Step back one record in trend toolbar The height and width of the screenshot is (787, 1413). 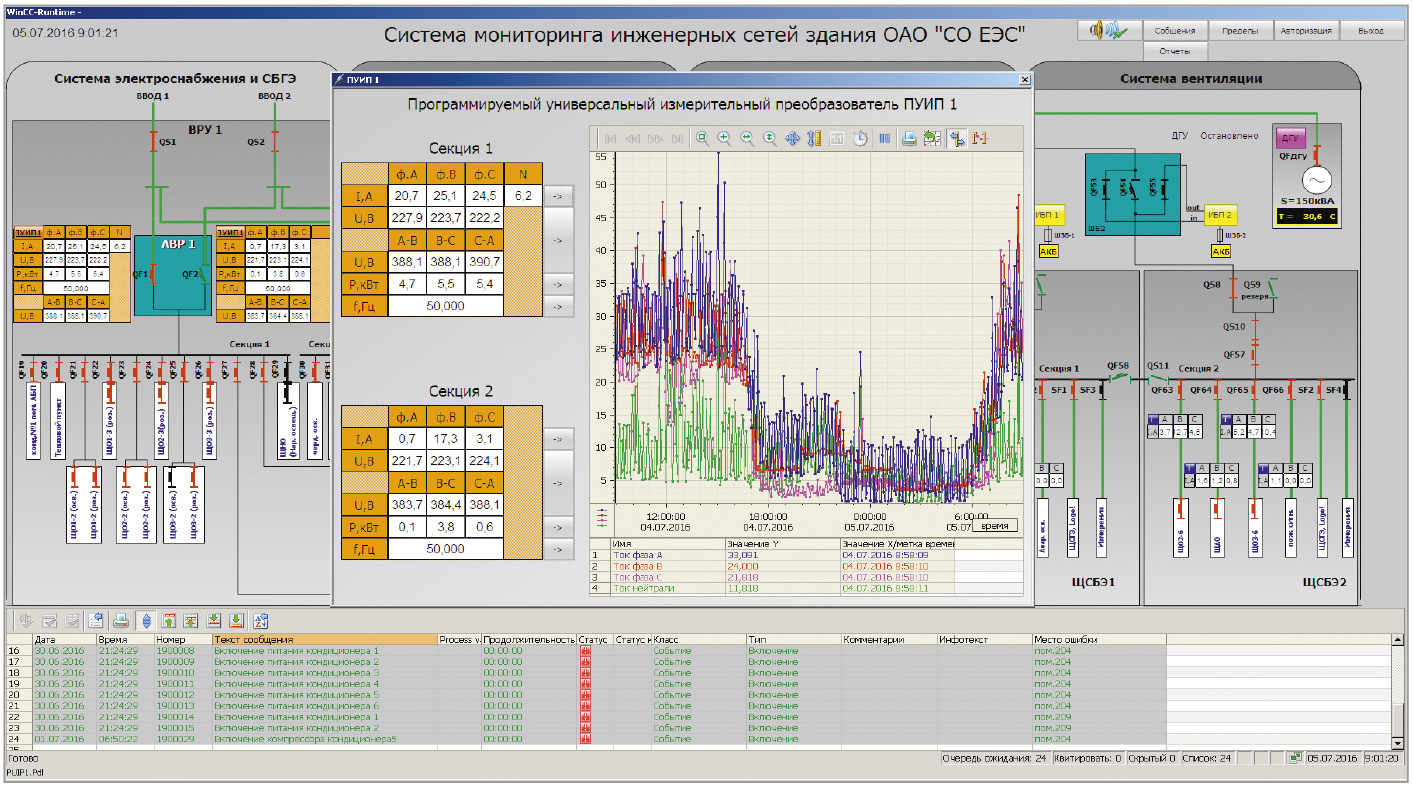click(633, 139)
